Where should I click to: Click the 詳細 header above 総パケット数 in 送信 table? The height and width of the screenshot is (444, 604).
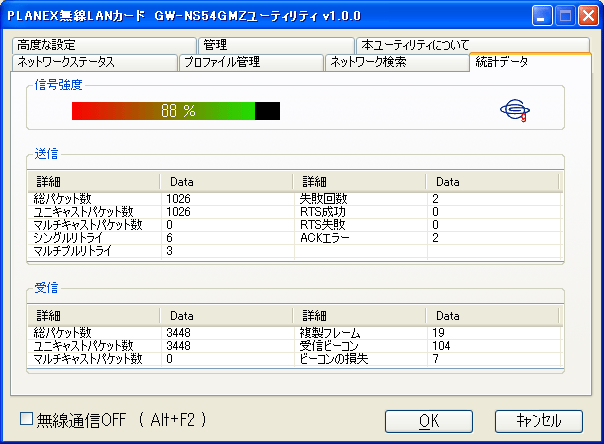[x=94, y=182]
